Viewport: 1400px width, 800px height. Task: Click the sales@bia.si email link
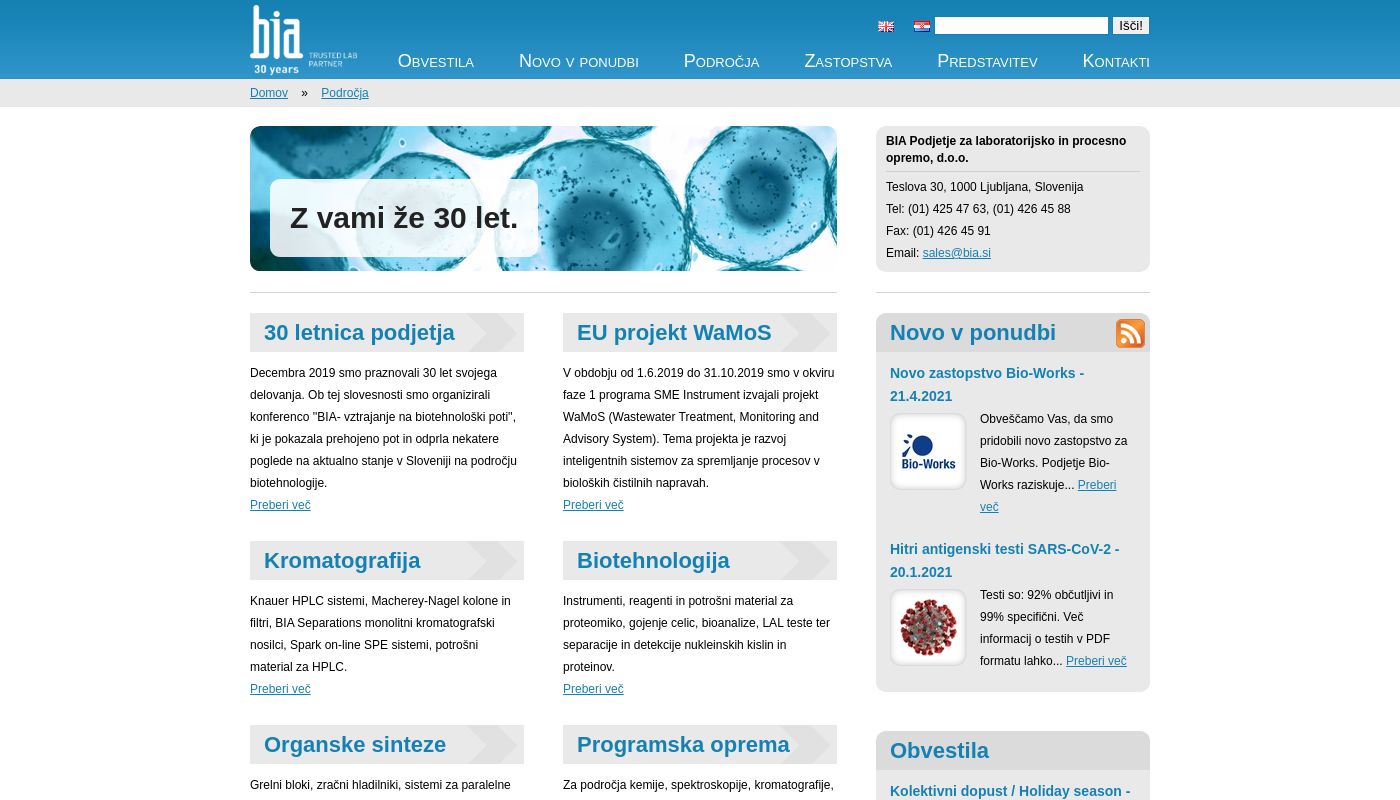coord(956,253)
